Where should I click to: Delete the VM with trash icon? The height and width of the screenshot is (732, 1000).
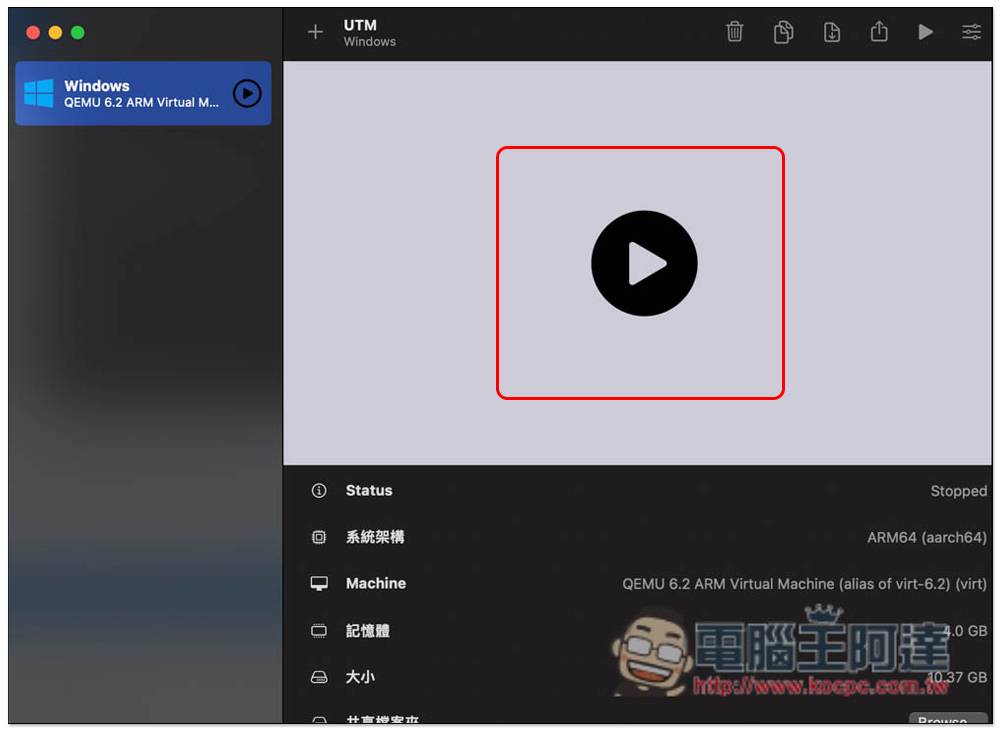pyautogui.click(x=735, y=31)
